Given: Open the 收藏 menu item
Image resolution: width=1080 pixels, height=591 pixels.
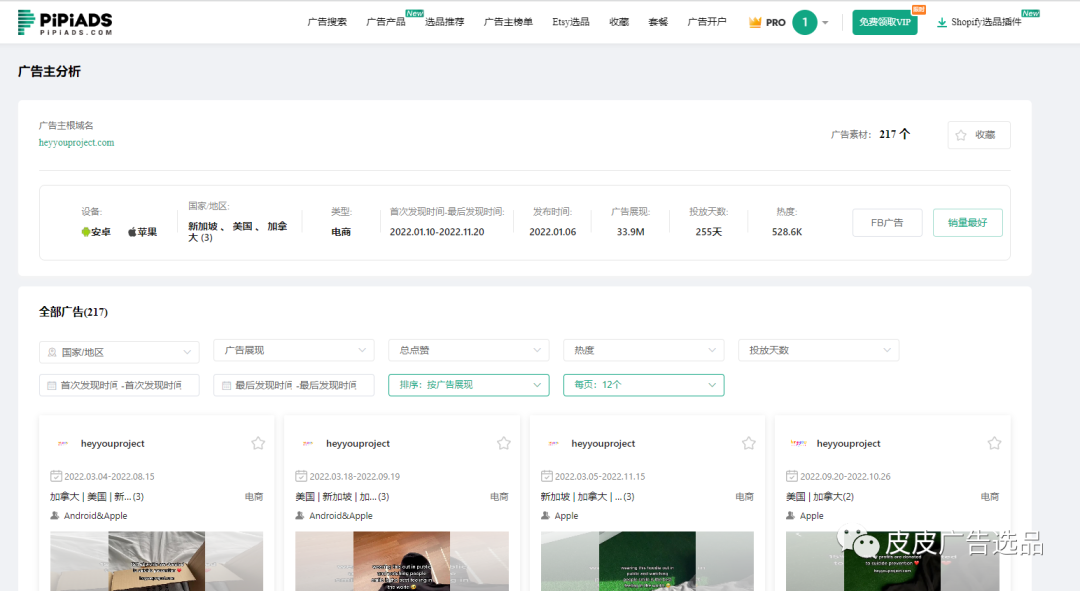Looking at the screenshot, I should [x=619, y=22].
